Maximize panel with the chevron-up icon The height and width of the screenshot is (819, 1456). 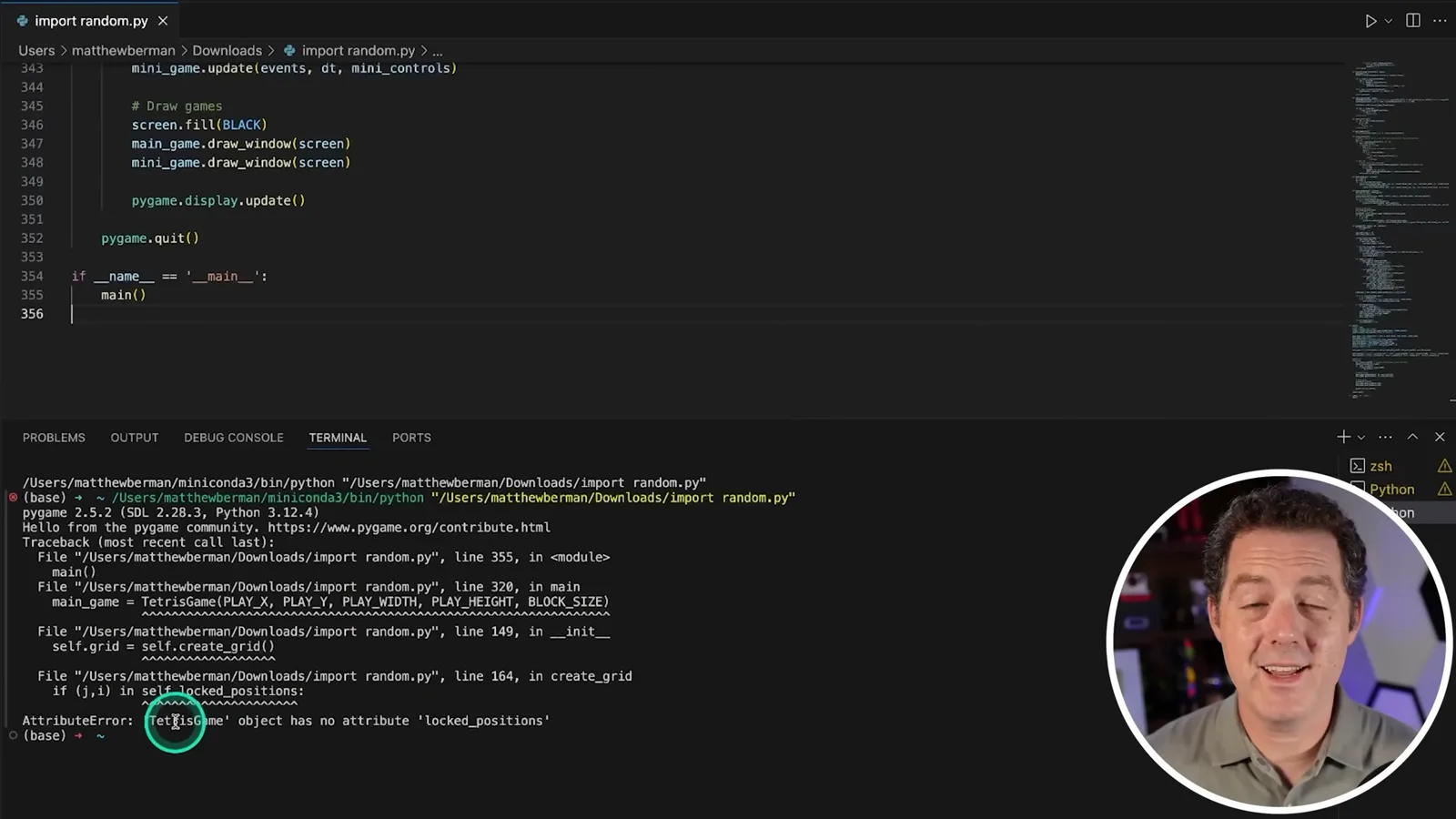click(1412, 437)
